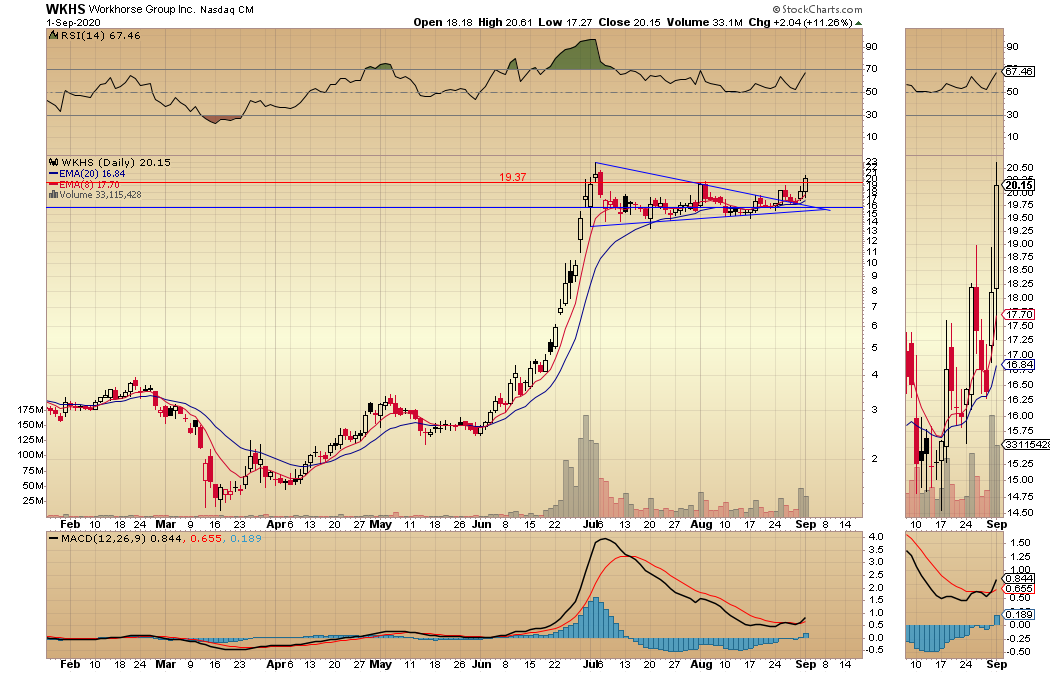Click the Aug label on the upper date axis
This screenshot has height=673, width=1050.
(x=701, y=524)
